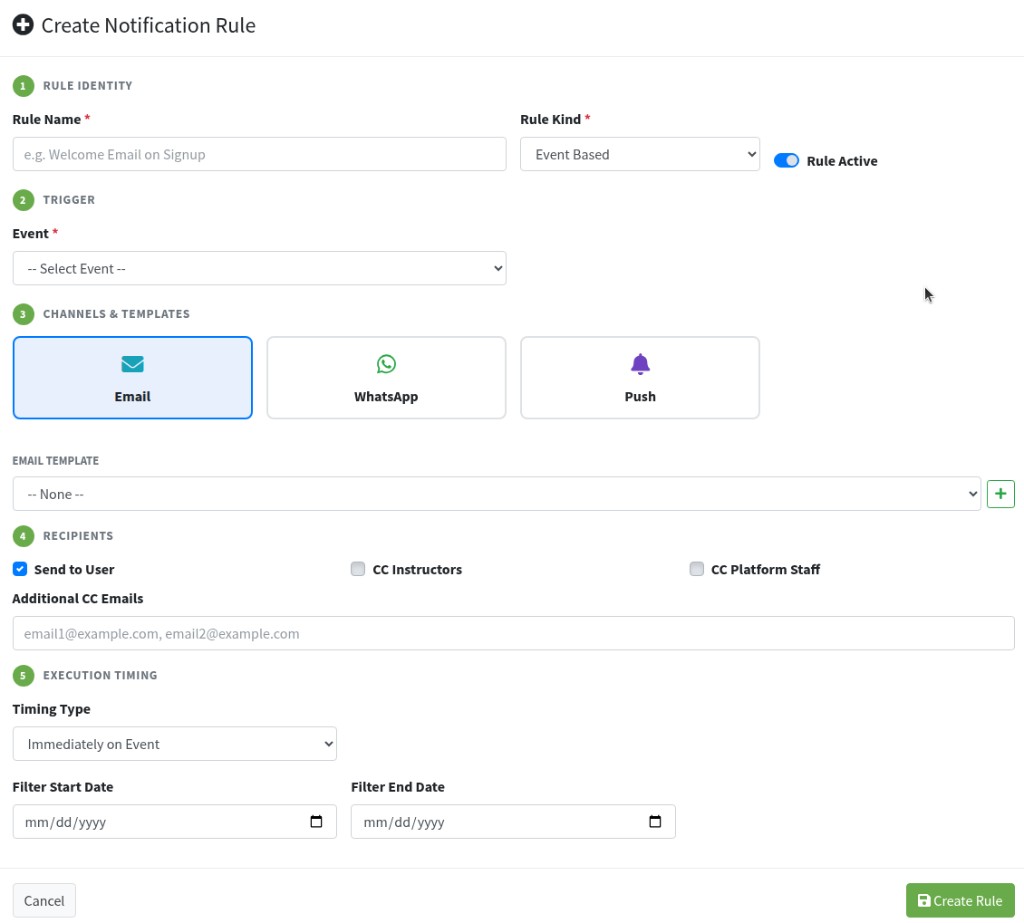The width and height of the screenshot is (1024, 923).
Task: Select the WhatsApp channel card
Action: coord(386,378)
